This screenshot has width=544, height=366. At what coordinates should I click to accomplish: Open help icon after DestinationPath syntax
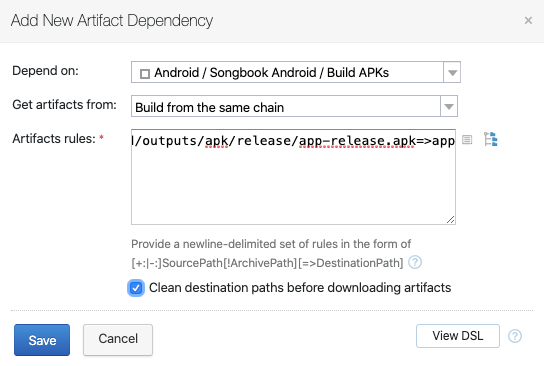pyautogui.click(x=415, y=262)
